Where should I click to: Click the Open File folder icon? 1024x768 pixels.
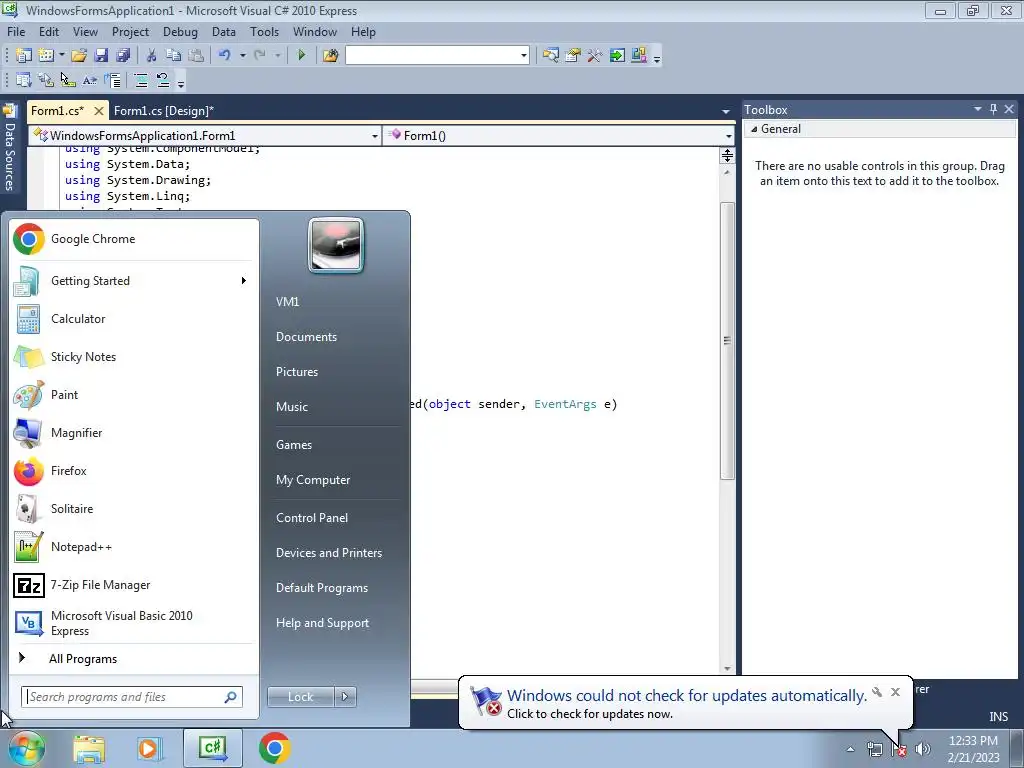coord(79,56)
